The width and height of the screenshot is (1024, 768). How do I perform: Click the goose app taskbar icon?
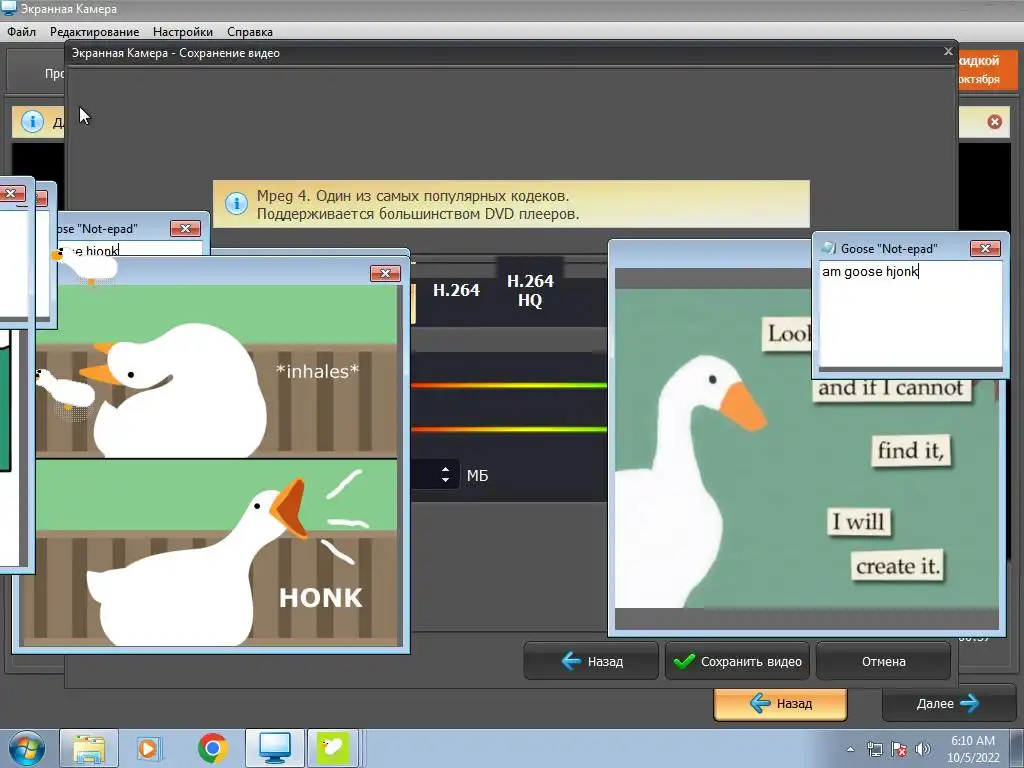(x=332, y=748)
